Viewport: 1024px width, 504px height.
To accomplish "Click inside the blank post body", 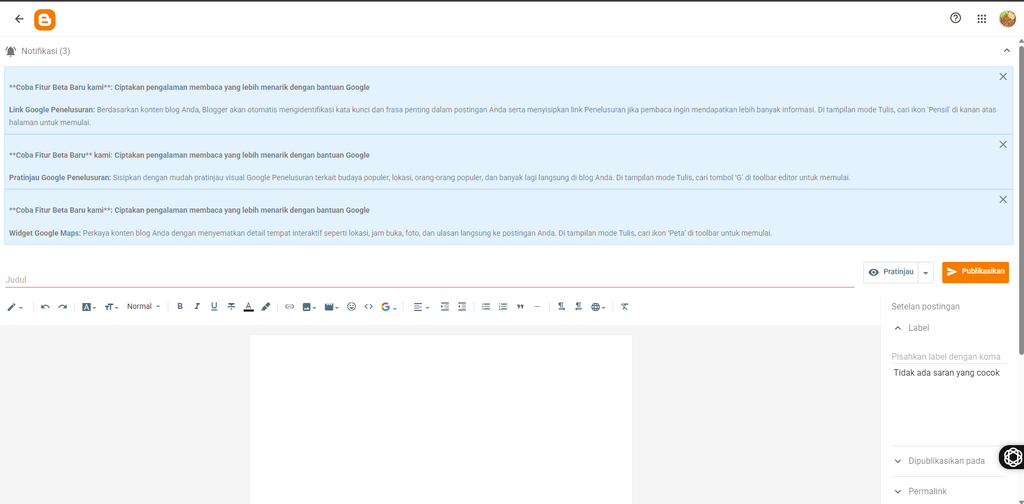I will [x=440, y=419].
